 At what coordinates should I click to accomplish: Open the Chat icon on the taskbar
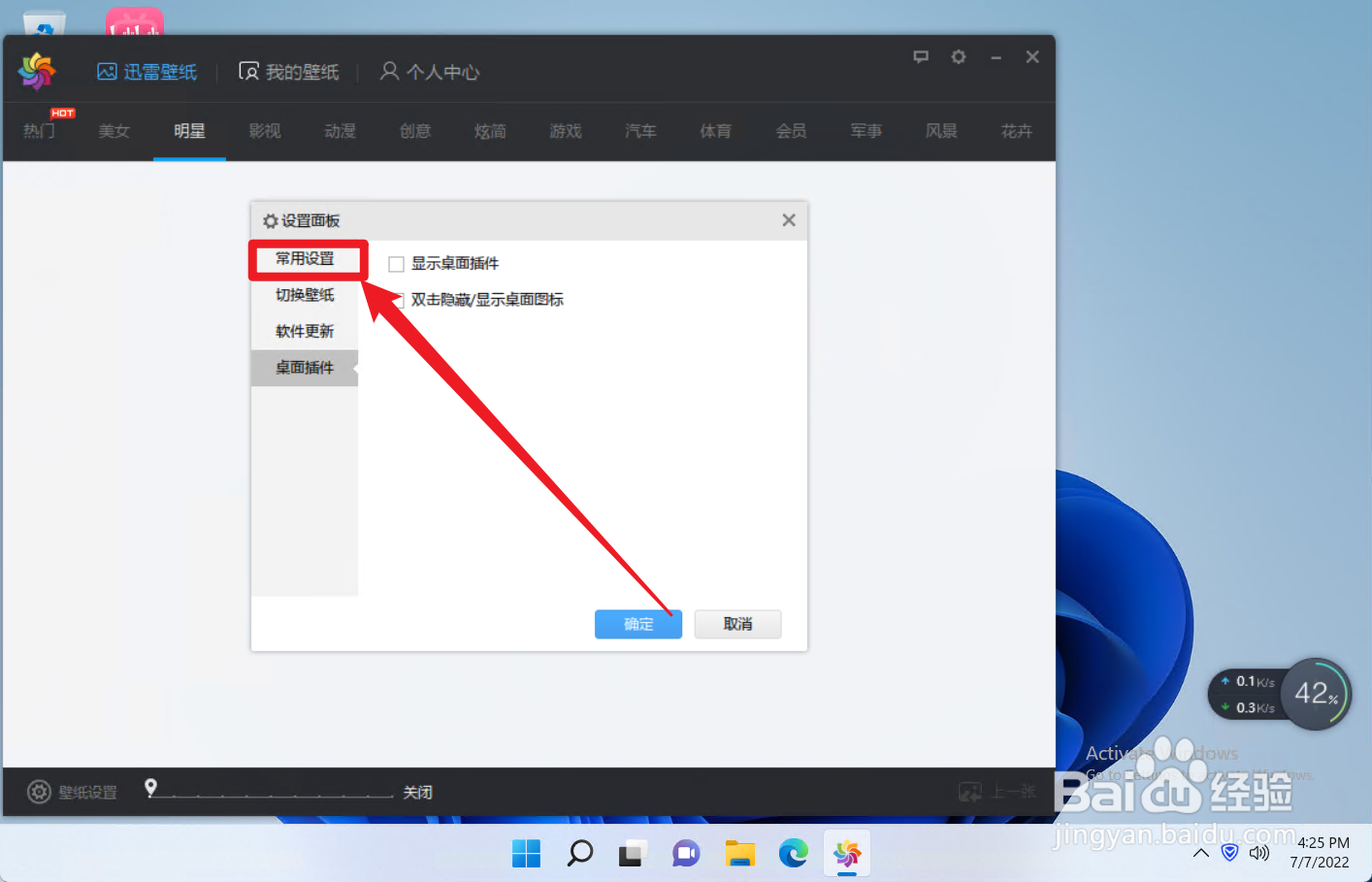(x=686, y=854)
